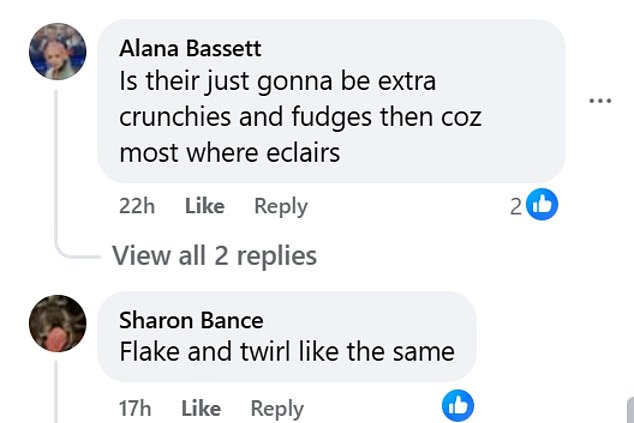This screenshot has width=634, height=423.
Task: Click the blue thumbs-up reaction on Alana's comment
Action: click(x=541, y=205)
